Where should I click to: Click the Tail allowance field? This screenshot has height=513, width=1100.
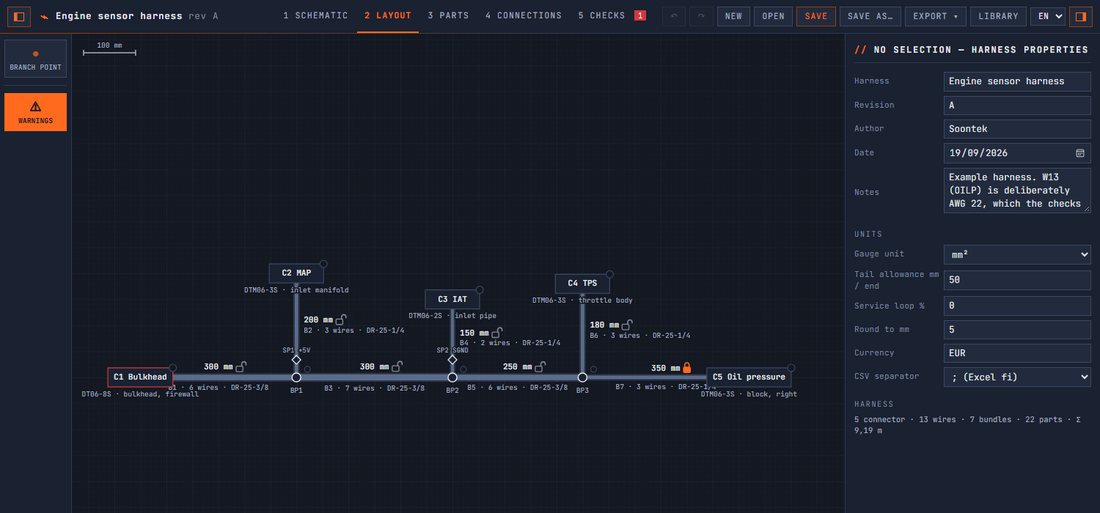point(1017,280)
